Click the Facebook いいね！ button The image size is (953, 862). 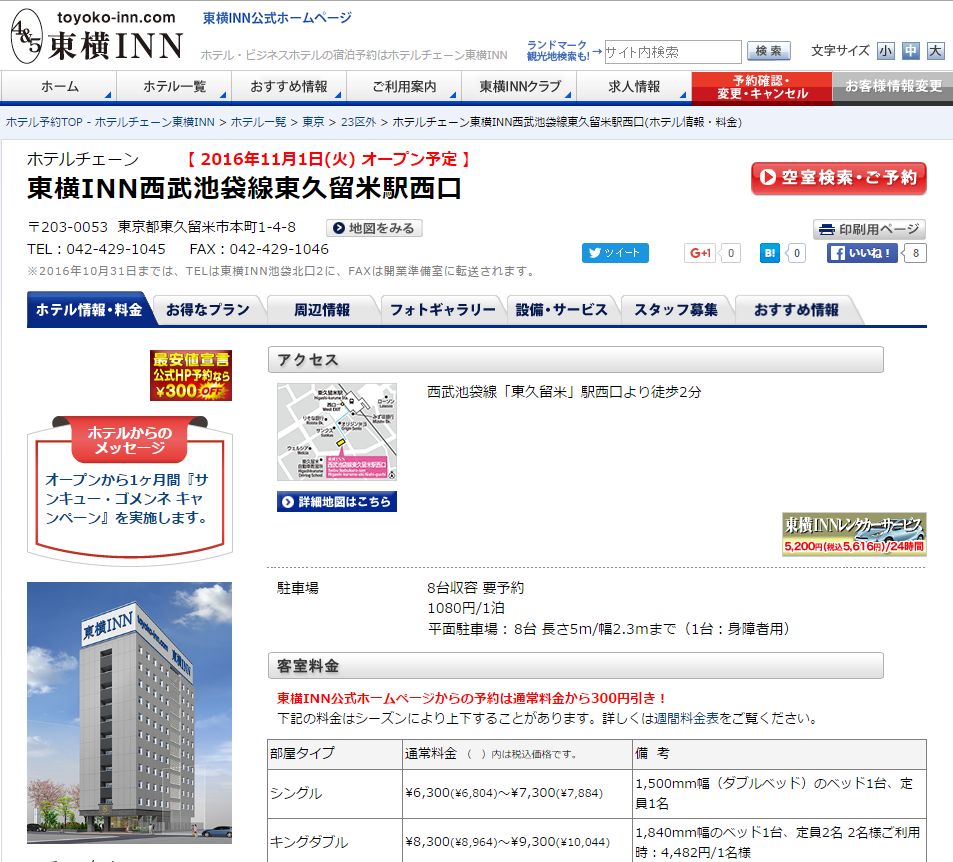click(862, 253)
